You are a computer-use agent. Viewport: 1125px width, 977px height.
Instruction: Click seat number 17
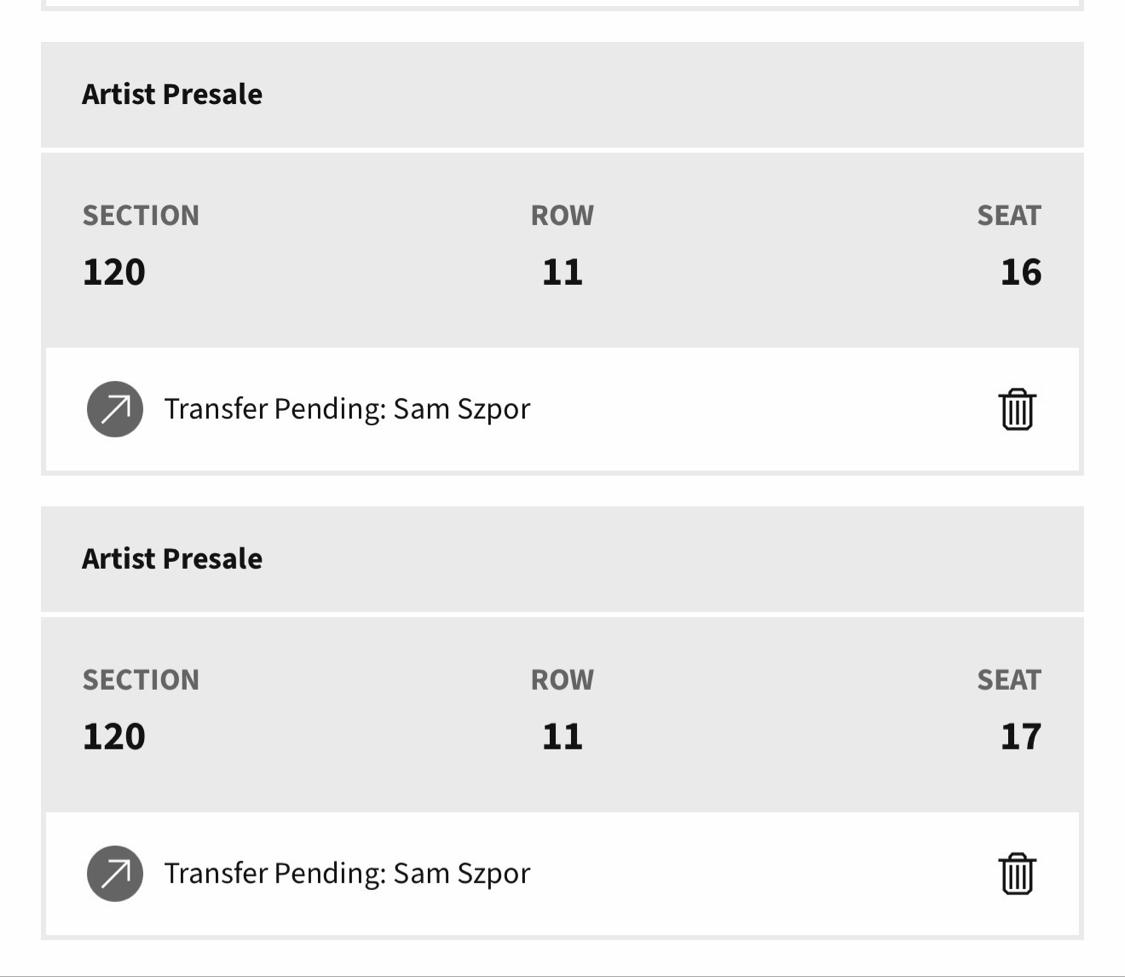point(1021,737)
